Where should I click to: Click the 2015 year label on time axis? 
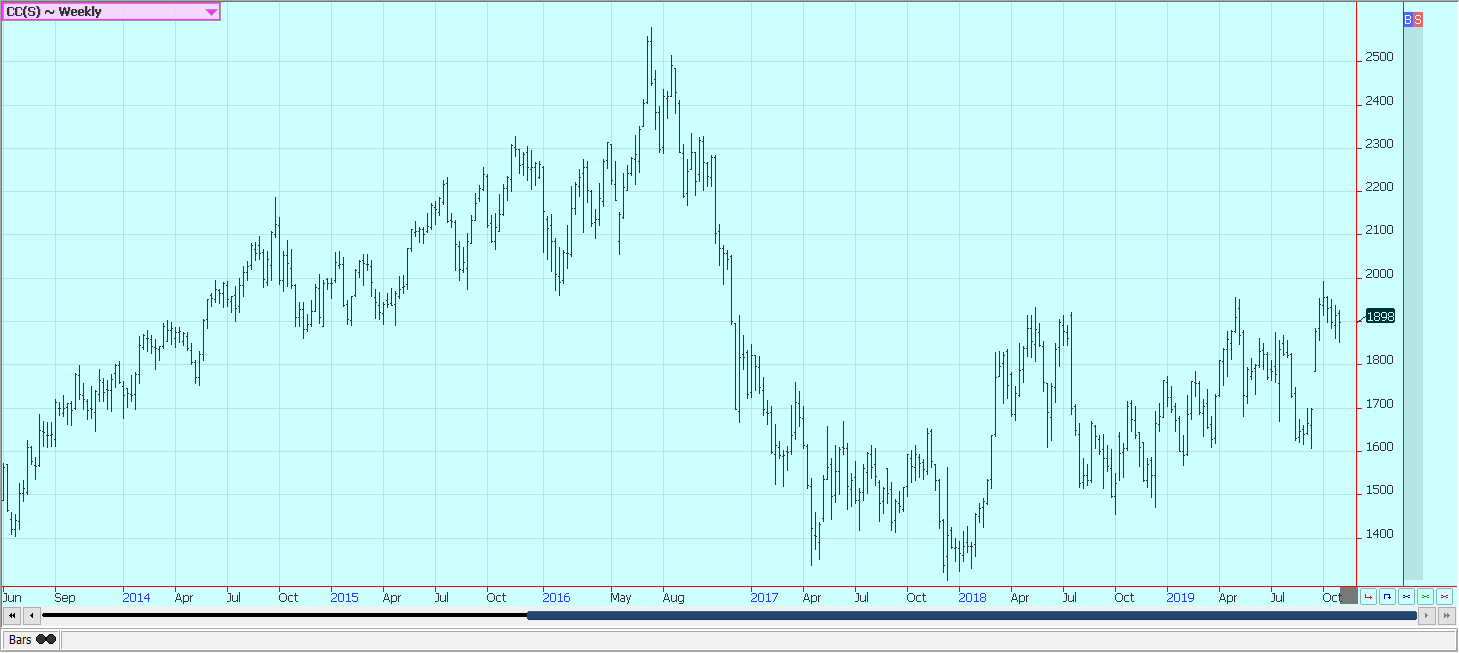344,598
